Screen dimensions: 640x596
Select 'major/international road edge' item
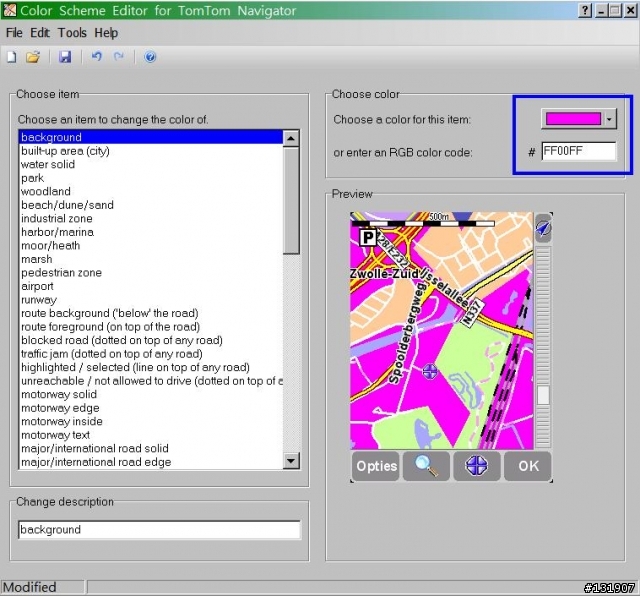point(151,462)
